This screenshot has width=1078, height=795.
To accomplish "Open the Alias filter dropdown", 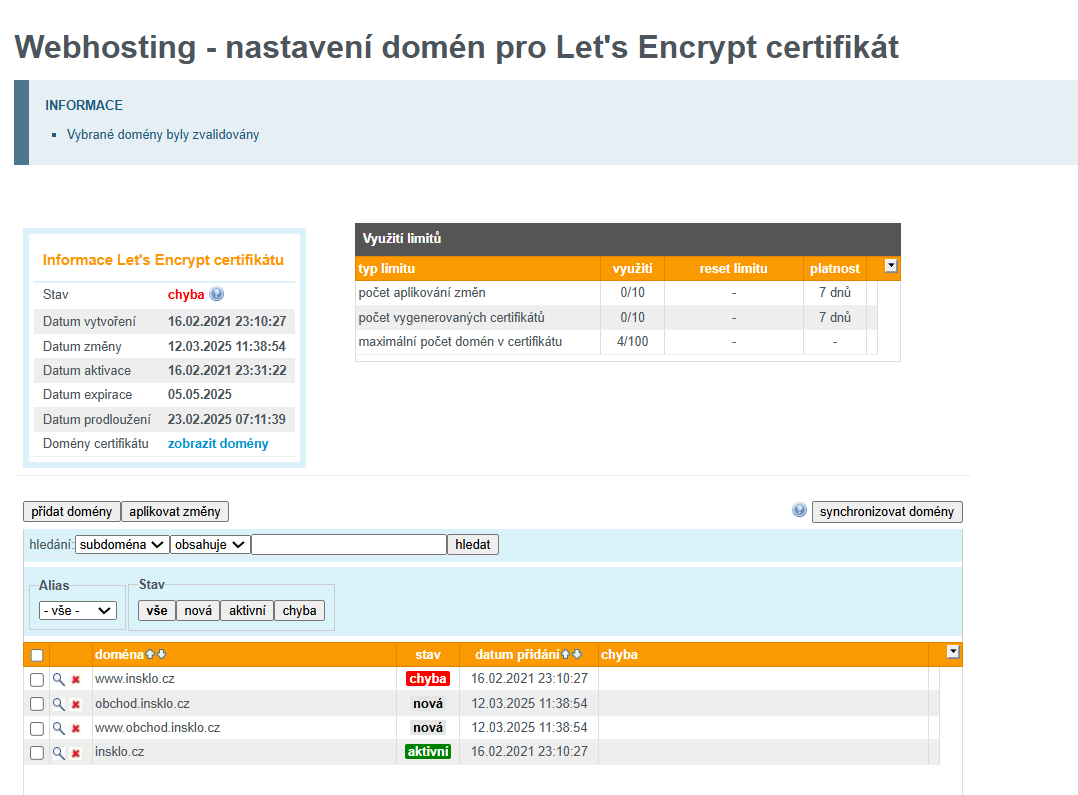I will point(78,610).
